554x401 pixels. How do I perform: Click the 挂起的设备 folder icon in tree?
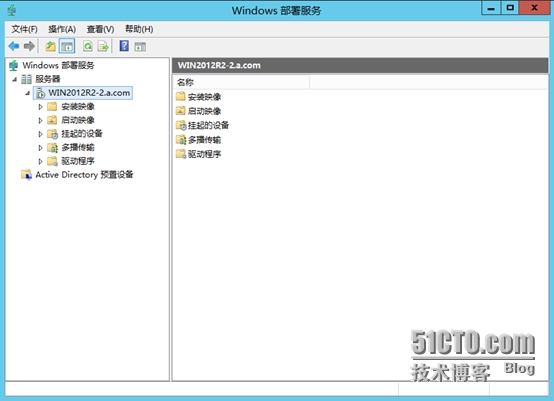(x=52, y=134)
